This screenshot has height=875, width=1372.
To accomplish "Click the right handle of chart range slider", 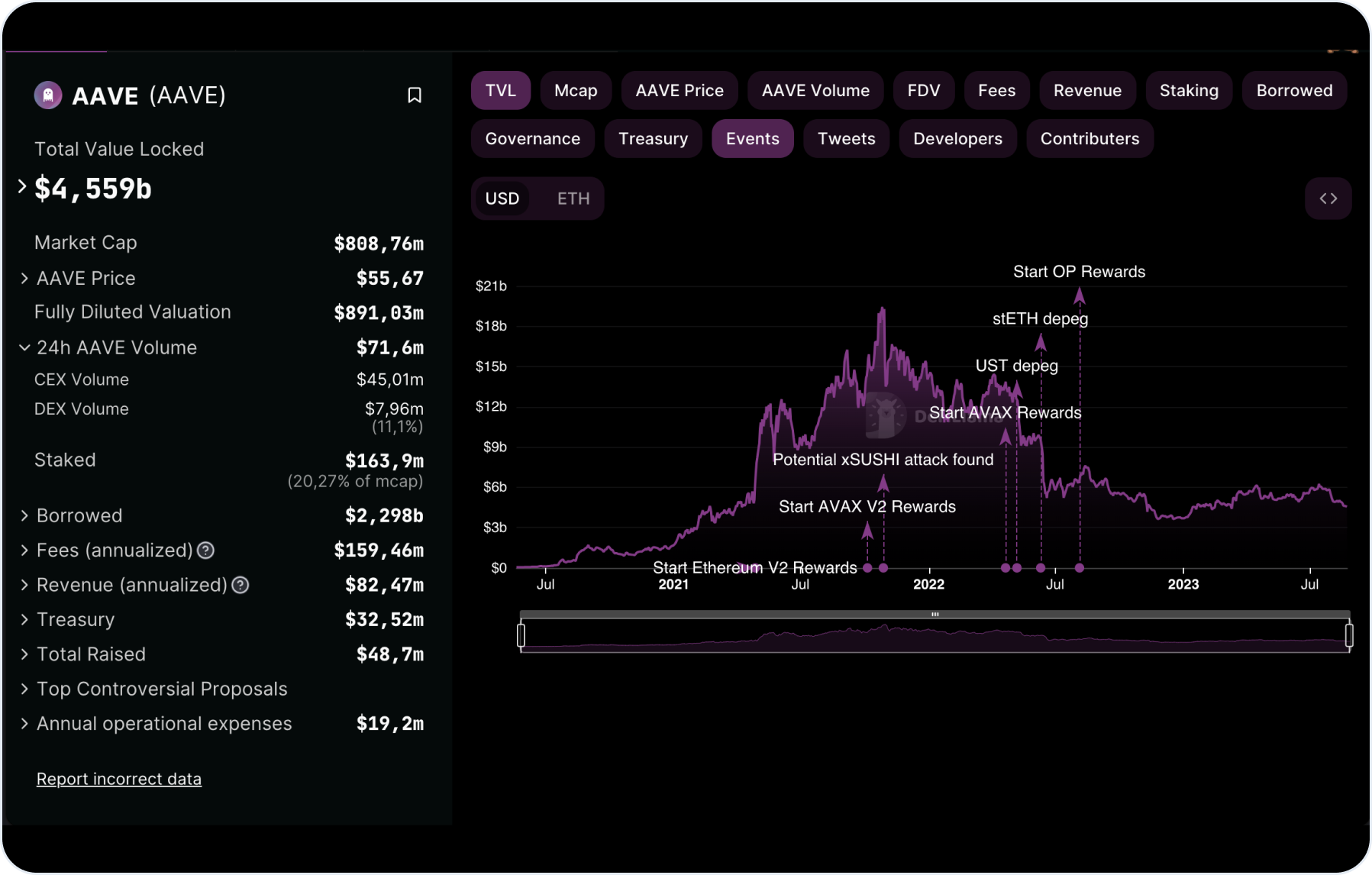I will pos(1349,635).
